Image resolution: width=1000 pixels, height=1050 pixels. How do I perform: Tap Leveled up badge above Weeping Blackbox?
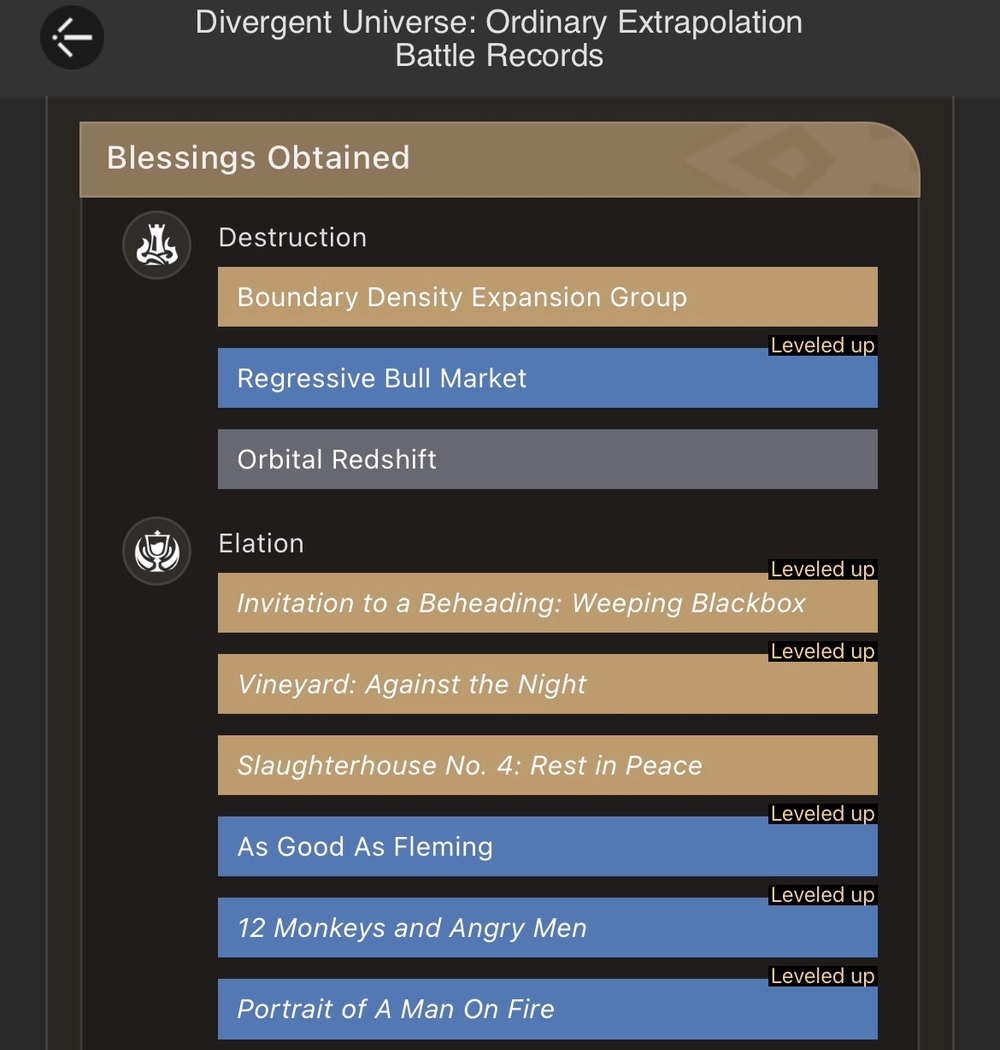coord(822,570)
